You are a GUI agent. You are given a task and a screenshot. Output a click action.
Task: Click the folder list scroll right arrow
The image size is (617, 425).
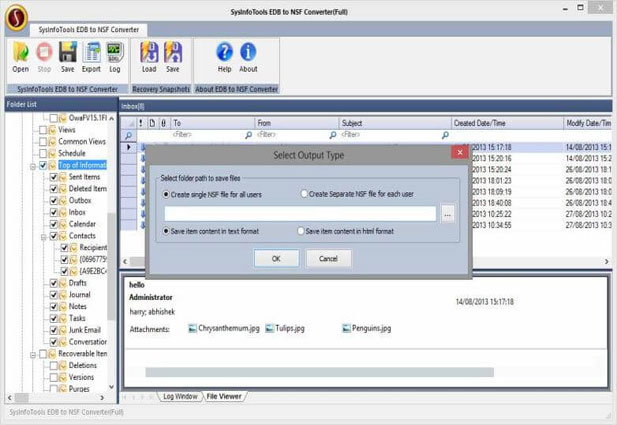[x=102, y=398]
